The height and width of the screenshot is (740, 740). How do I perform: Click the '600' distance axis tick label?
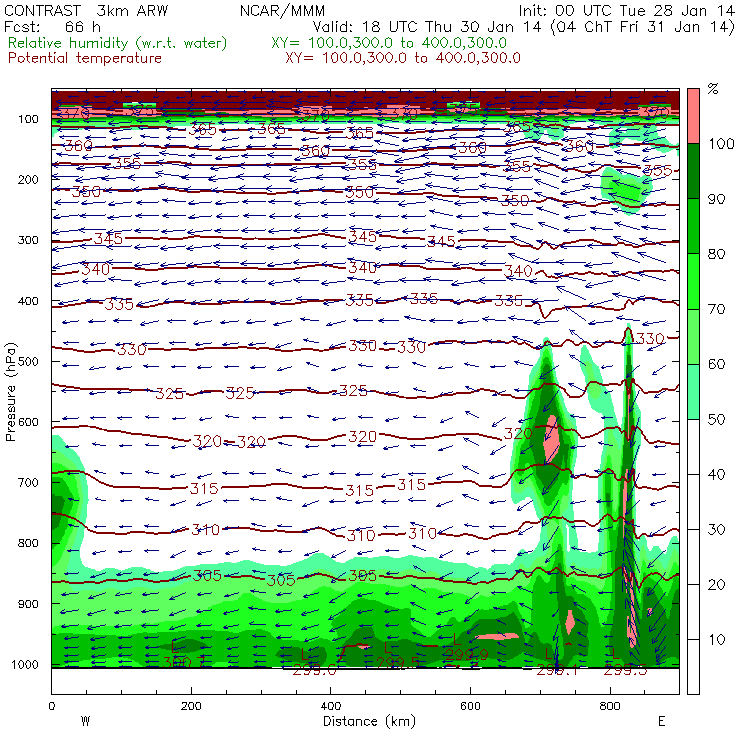pos(470,706)
